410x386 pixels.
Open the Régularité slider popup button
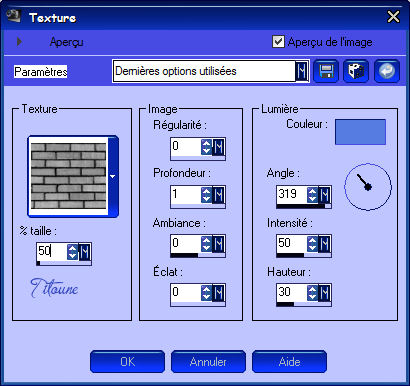[x=219, y=147]
